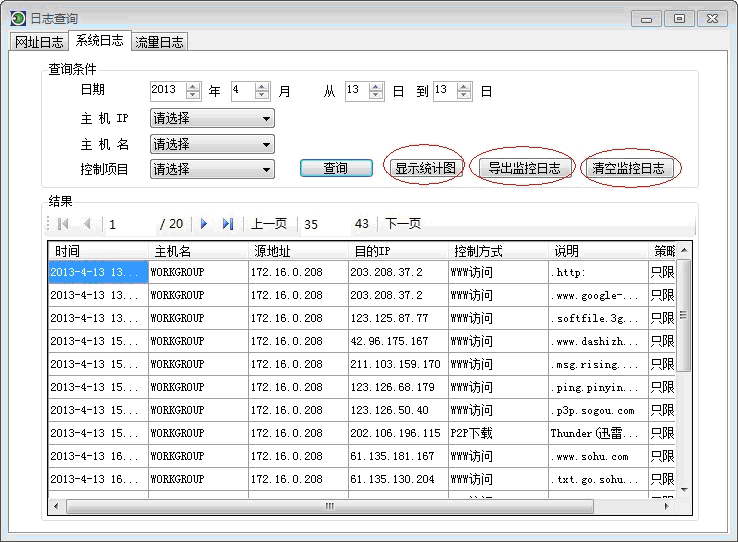This screenshot has width=738, height=542.
Task: Click the 查询 button
Action: coord(336,168)
